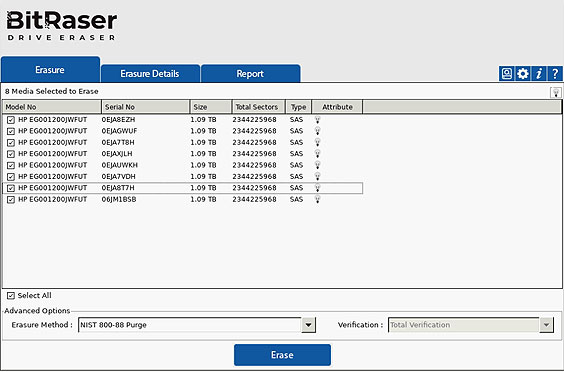Open the settings gear icon
The width and height of the screenshot is (564, 372).
pos(522,74)
